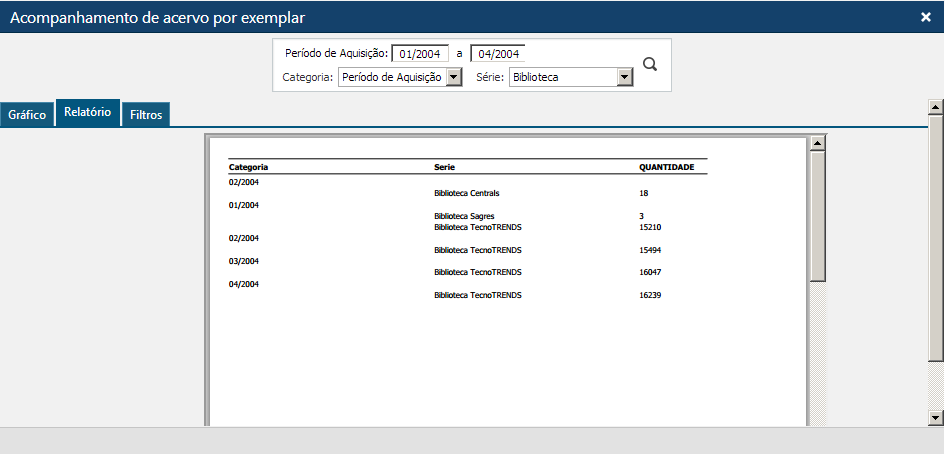Focus the end date field 04/2004
The image size is (945, 454).
pyautogui.click(x=498, y=54)
